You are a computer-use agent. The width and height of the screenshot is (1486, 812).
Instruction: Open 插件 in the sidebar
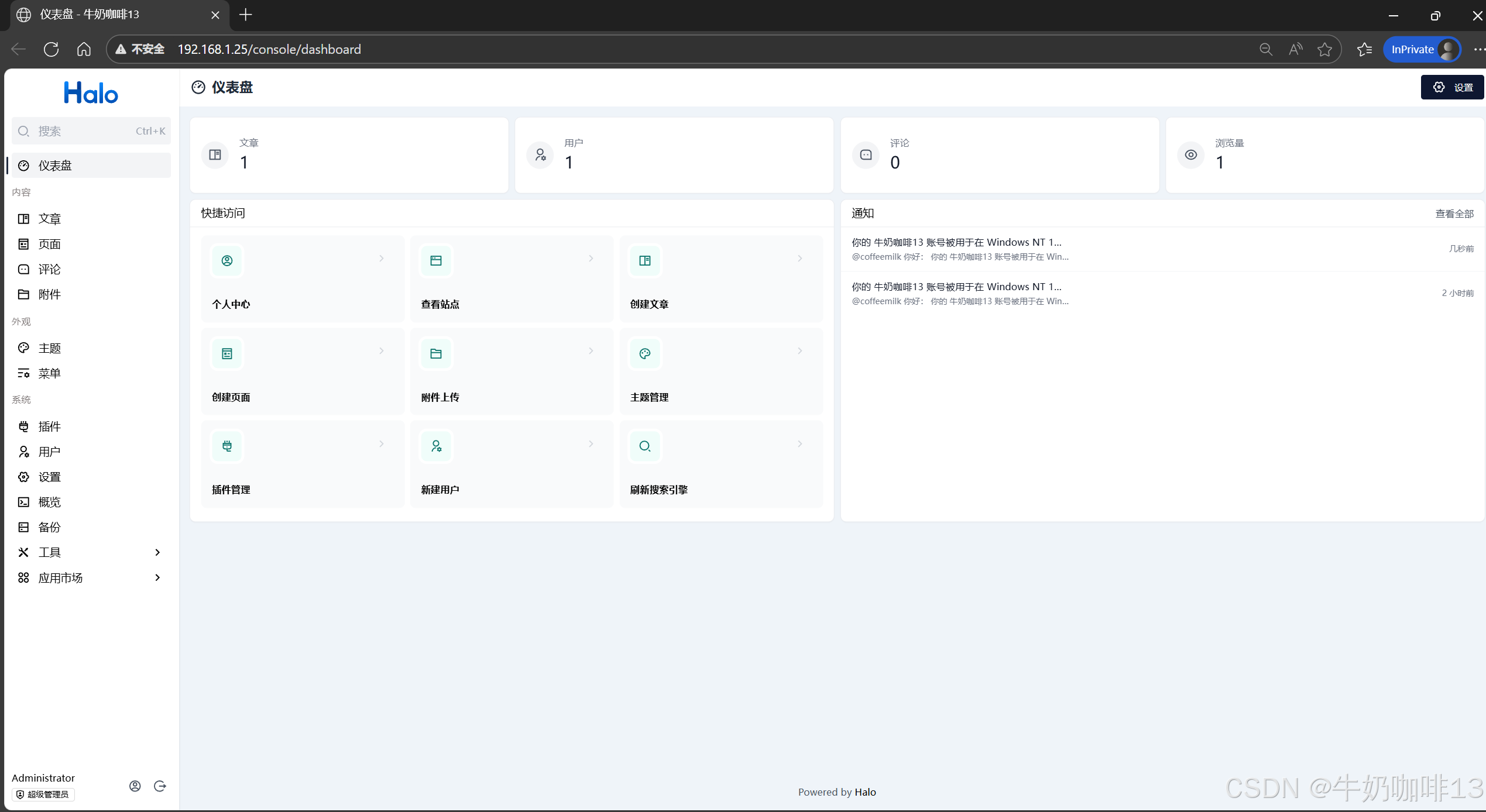[50, 426]
